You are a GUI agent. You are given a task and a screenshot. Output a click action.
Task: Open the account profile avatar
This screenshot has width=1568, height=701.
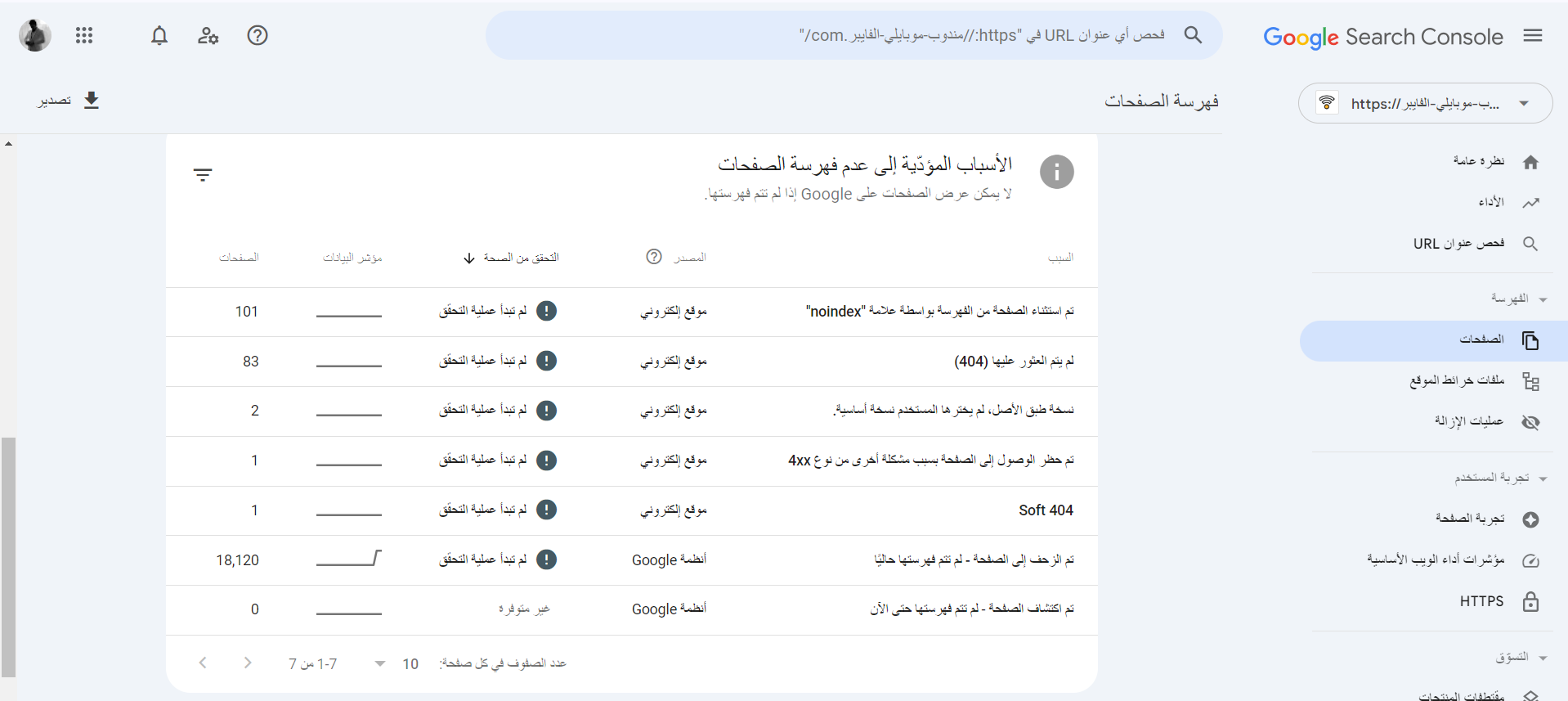(35, 35)
